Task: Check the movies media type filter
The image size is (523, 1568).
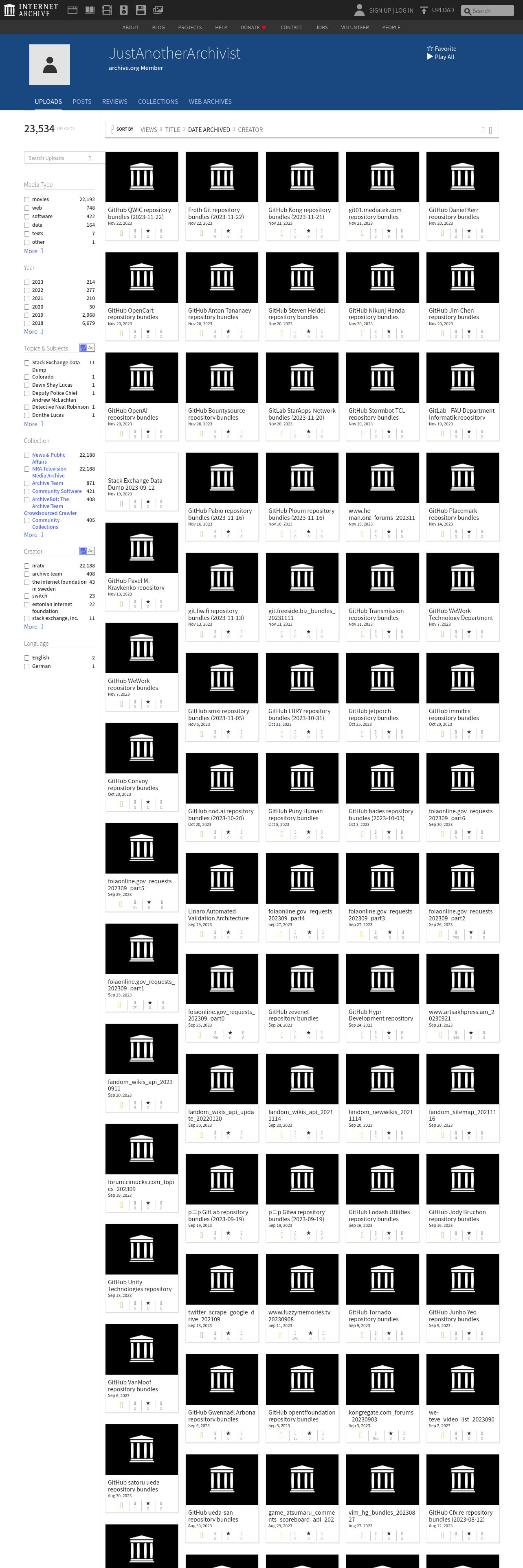Action: (27, 199)
